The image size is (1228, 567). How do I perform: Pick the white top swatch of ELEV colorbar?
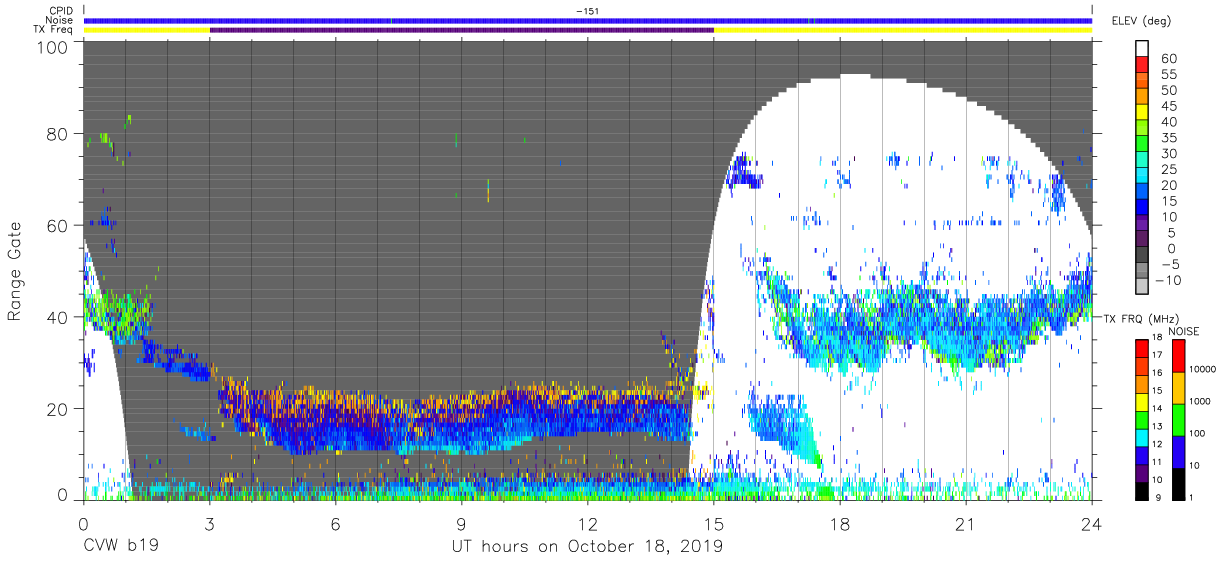coord(1142,48)
